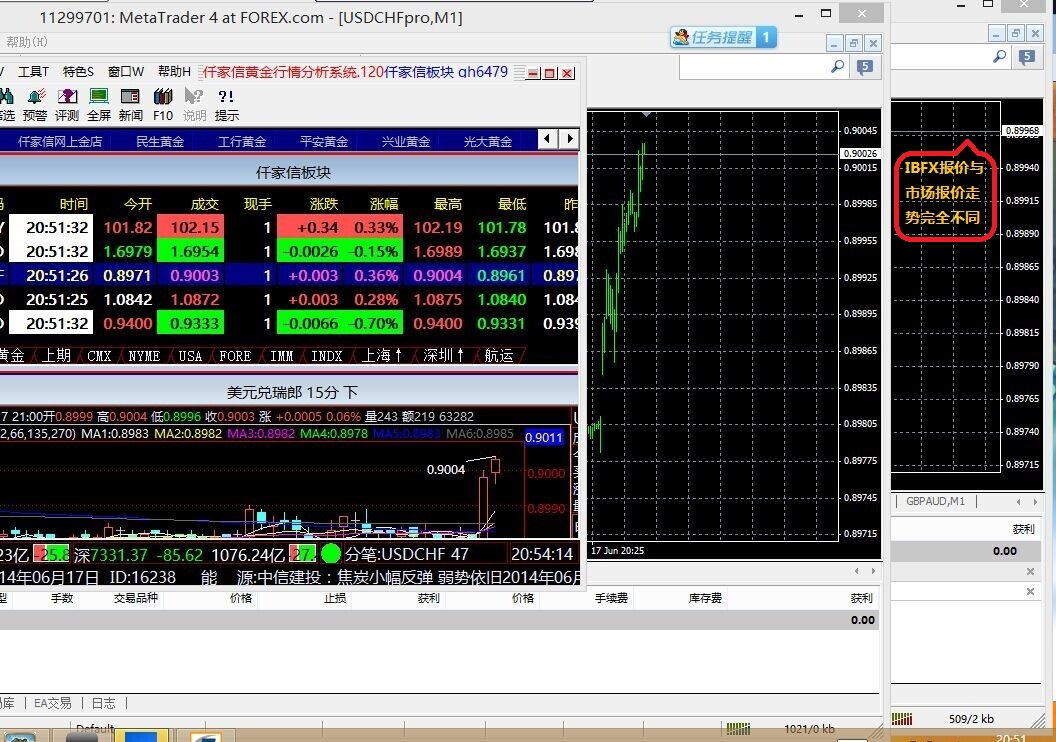Click the F10 books icon
The height and width of the screenshot is (742, 1056).
tap(163, 97)
